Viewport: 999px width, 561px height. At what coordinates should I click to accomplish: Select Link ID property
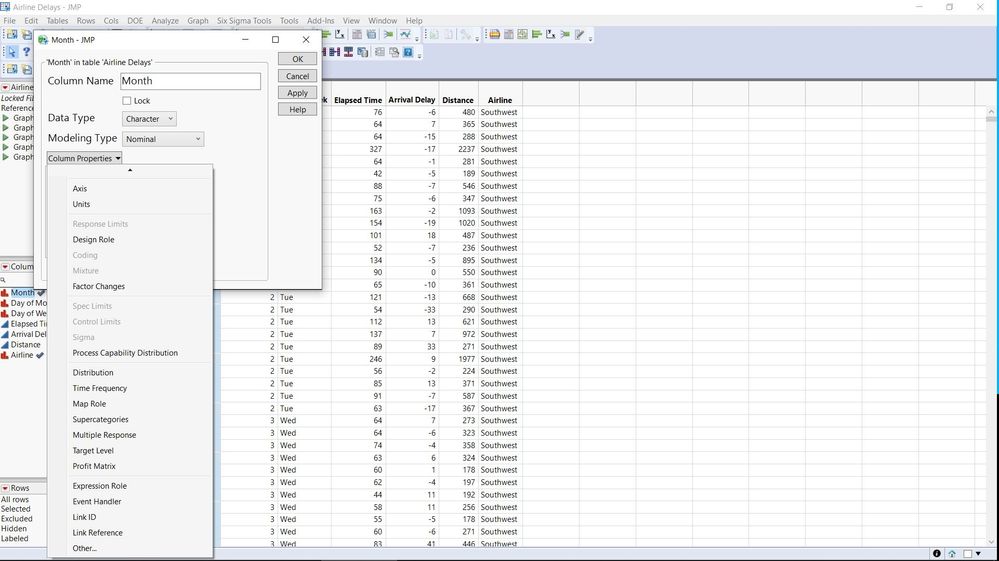(84, 517)
